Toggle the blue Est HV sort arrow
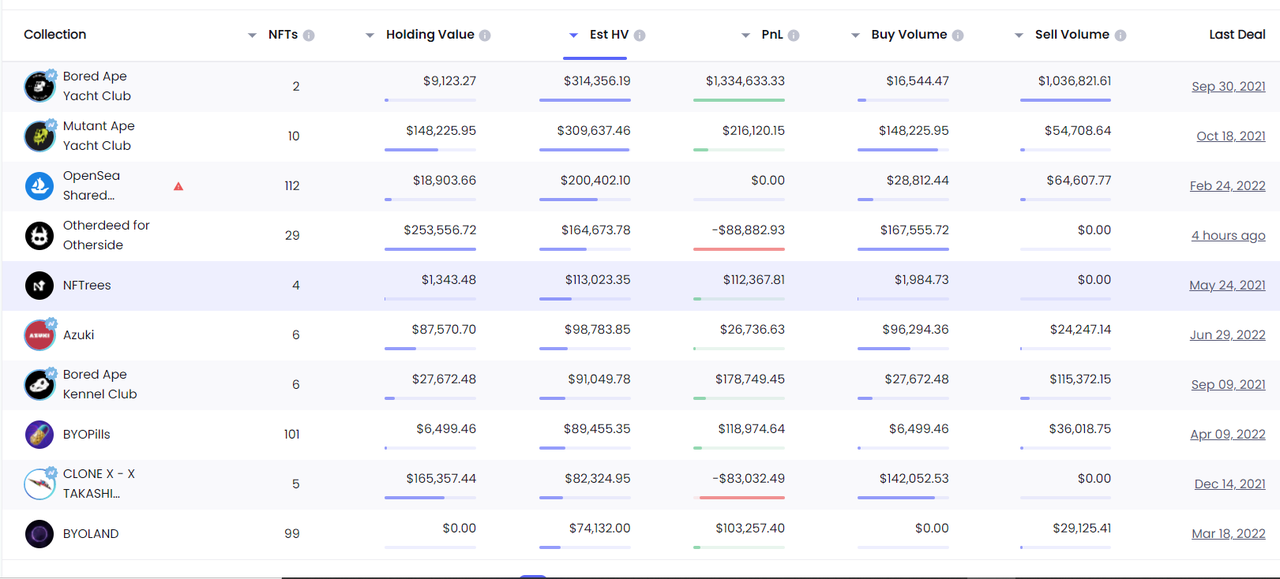The height and width of the screenshot is (579, 1280). tap(573, 36)
